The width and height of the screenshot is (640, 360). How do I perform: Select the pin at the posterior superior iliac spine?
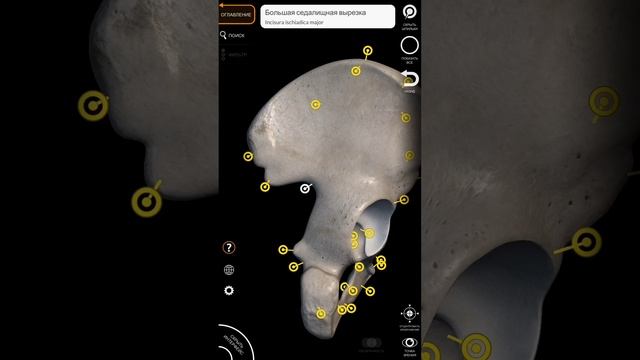tap(248, 156)
